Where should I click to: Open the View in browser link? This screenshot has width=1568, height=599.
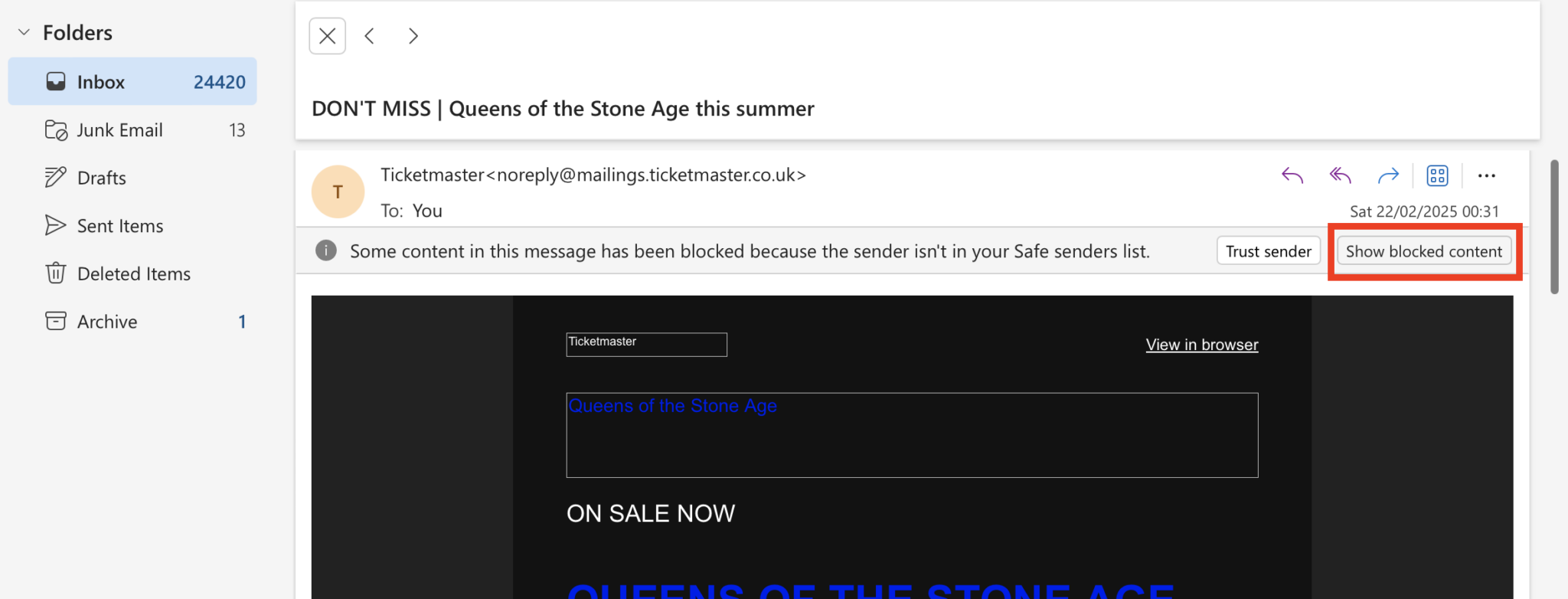(1201, 345)
